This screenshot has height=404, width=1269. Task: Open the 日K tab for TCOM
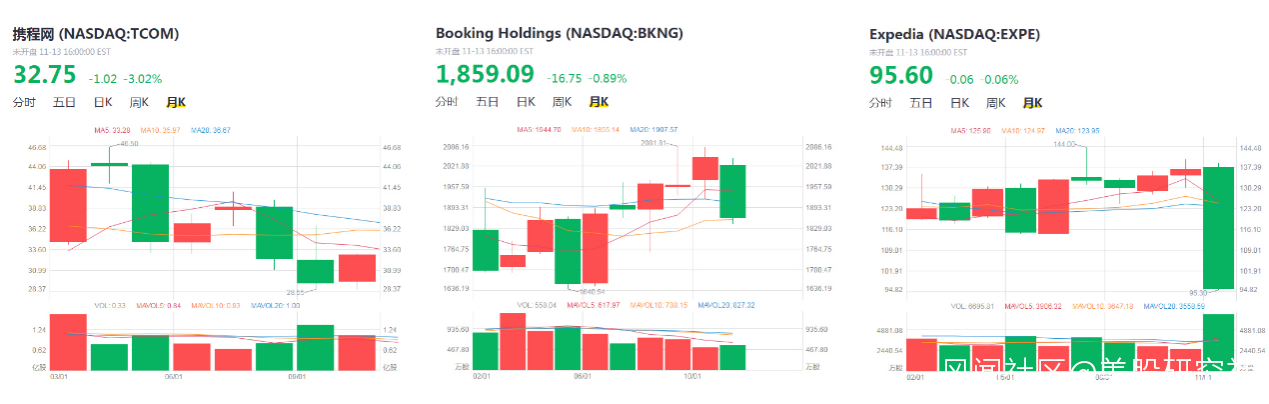tap(103, 102)
